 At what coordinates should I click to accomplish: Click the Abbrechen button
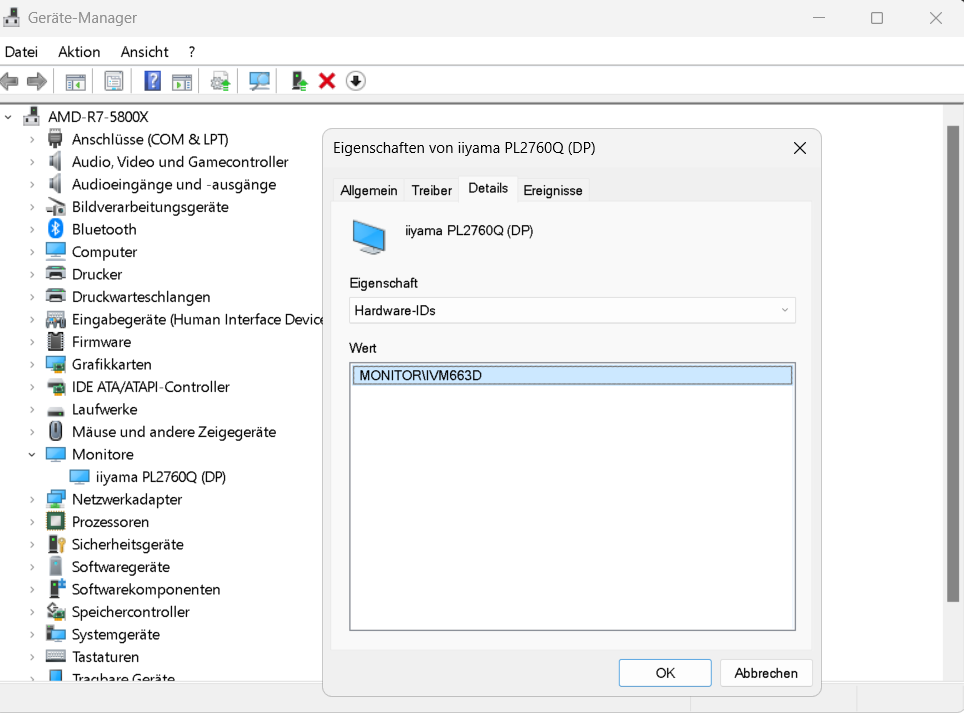[766, 673]
